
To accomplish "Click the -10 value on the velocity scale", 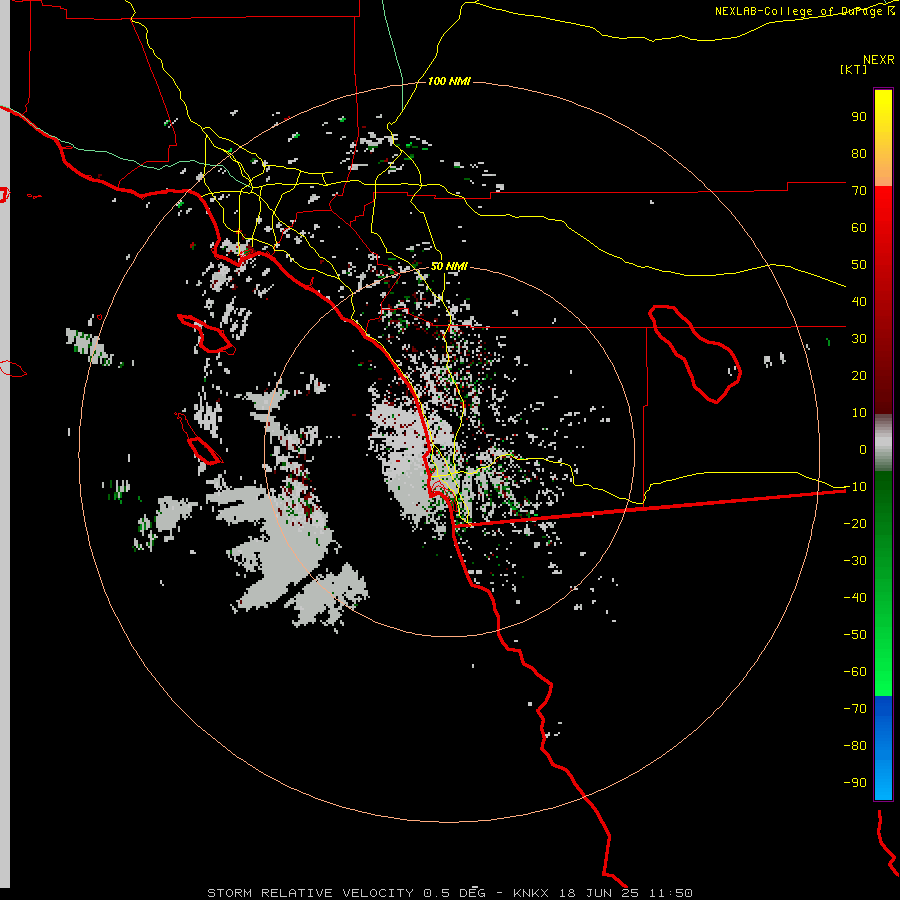I will [x=855, y=487].
